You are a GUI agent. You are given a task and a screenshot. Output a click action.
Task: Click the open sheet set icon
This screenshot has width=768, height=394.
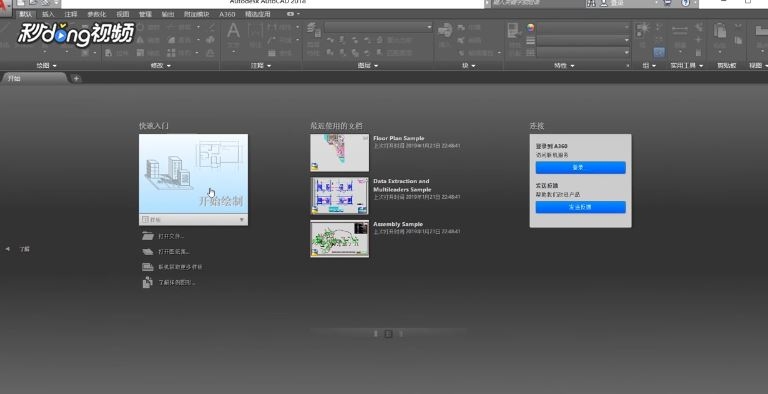147,251
